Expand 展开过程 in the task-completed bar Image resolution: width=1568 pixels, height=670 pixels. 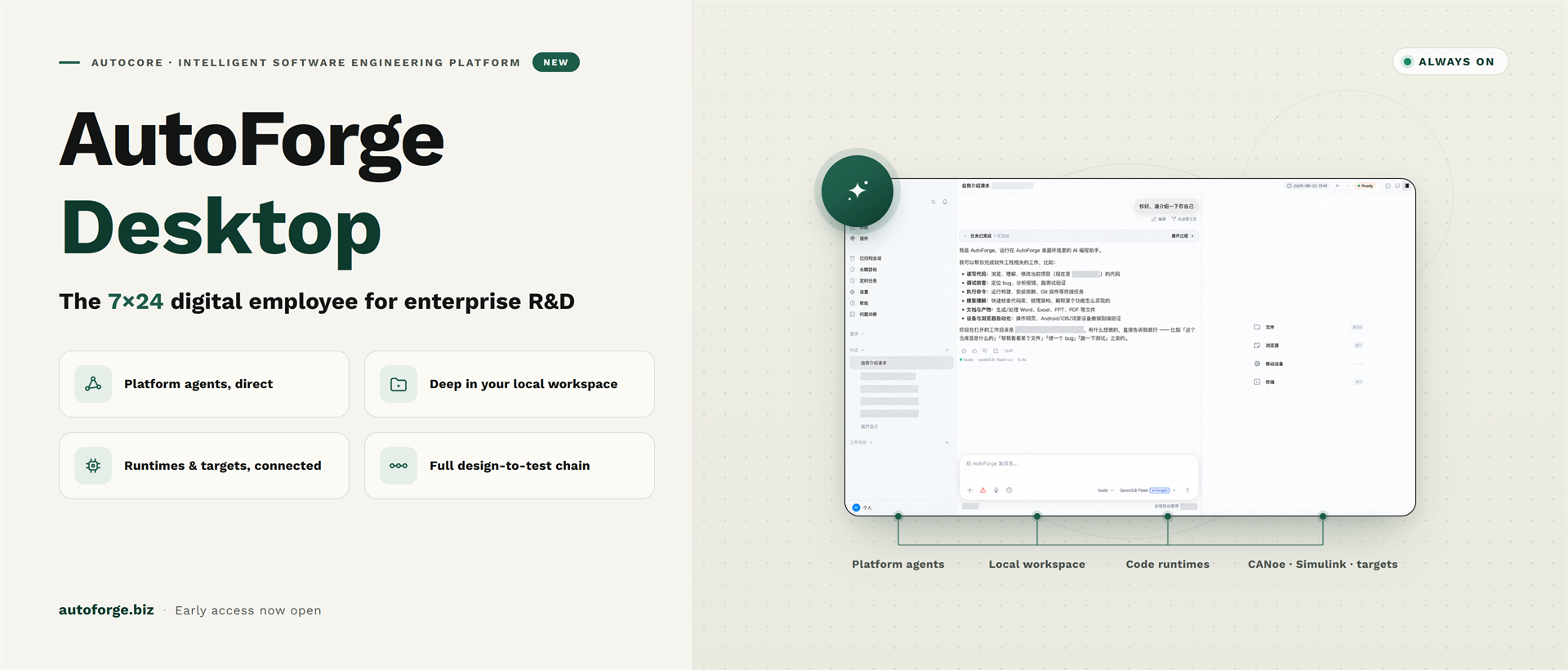pos(1183,235)
